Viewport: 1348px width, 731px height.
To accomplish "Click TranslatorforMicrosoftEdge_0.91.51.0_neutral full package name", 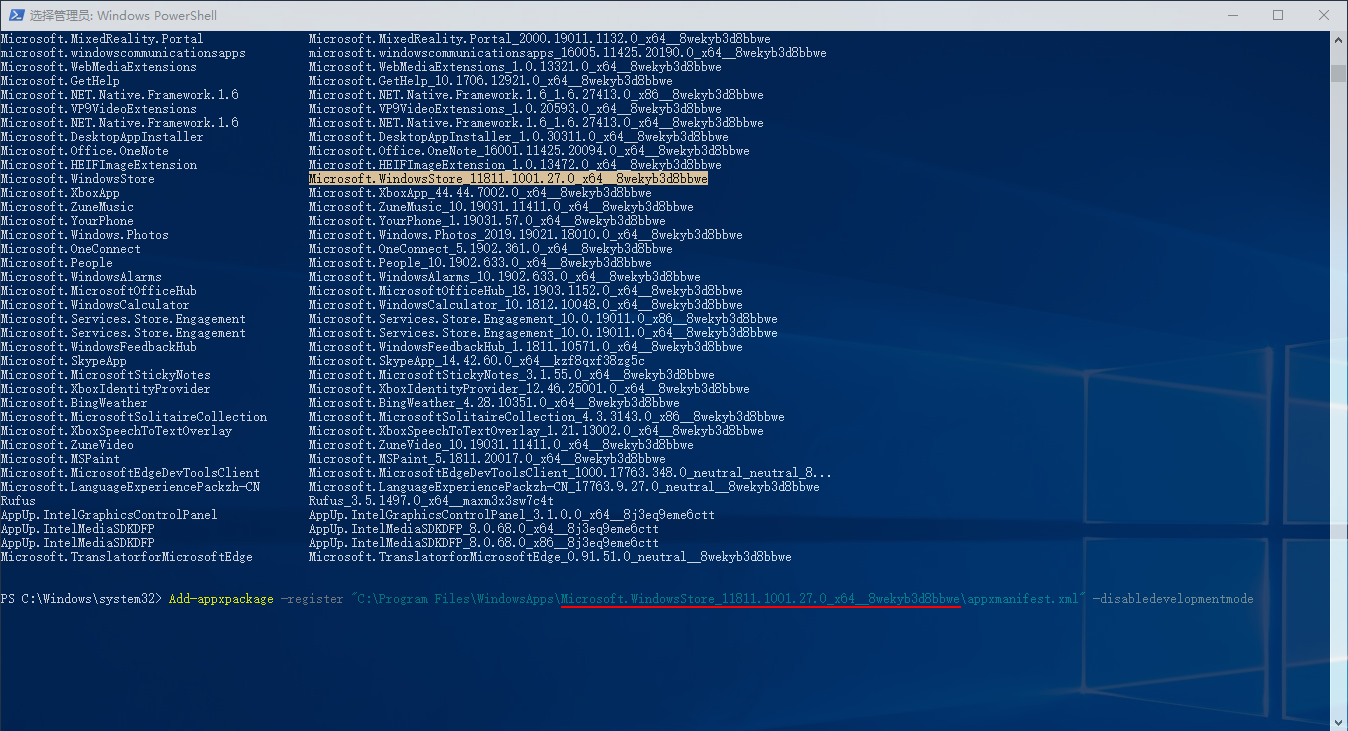I will (550, 557).
